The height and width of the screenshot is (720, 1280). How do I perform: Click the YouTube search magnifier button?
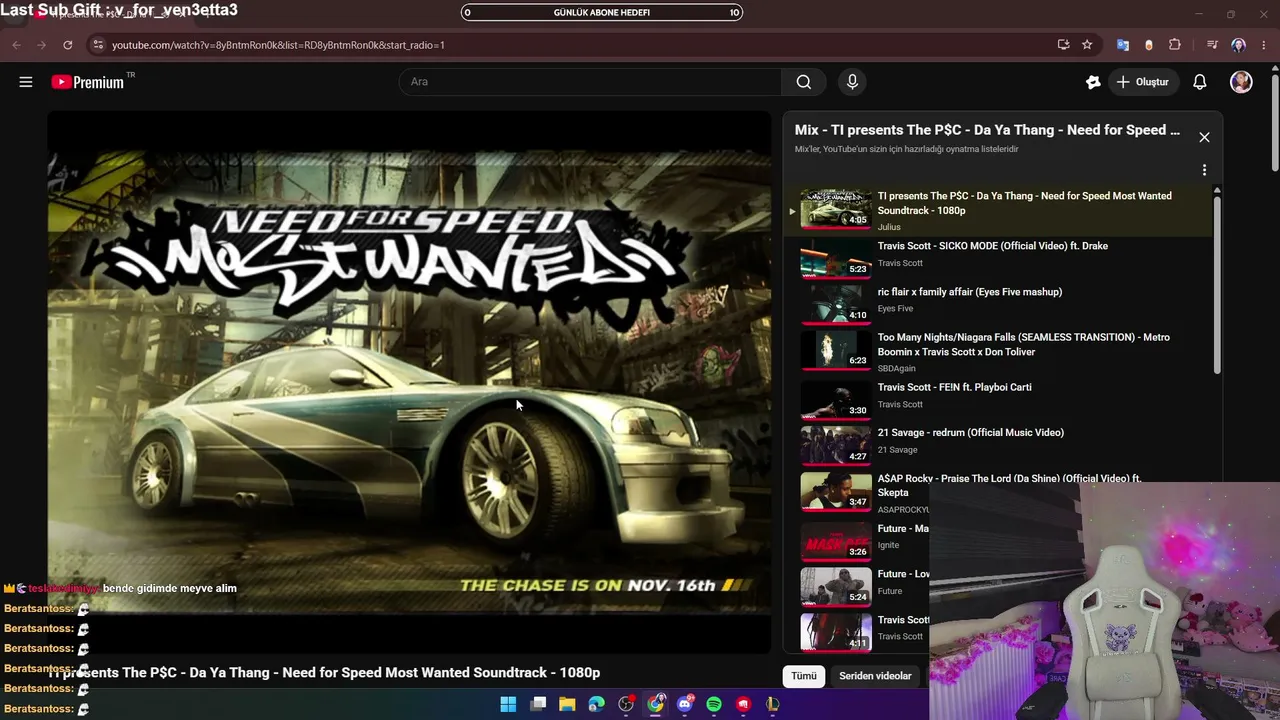(804, 82)
